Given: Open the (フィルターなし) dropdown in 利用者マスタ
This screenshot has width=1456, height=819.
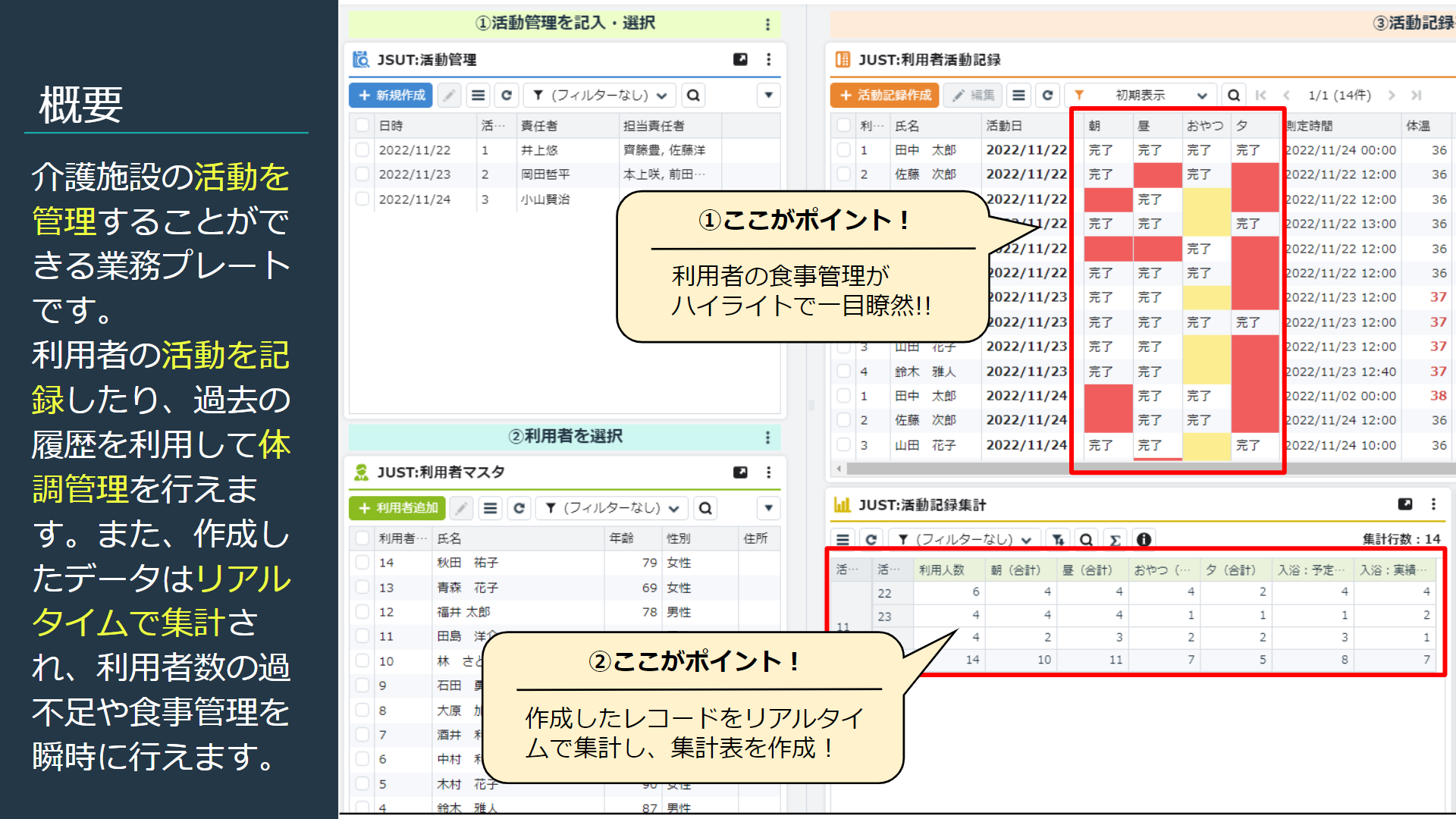Looking at the screenshot, I should tap(614, 508).
